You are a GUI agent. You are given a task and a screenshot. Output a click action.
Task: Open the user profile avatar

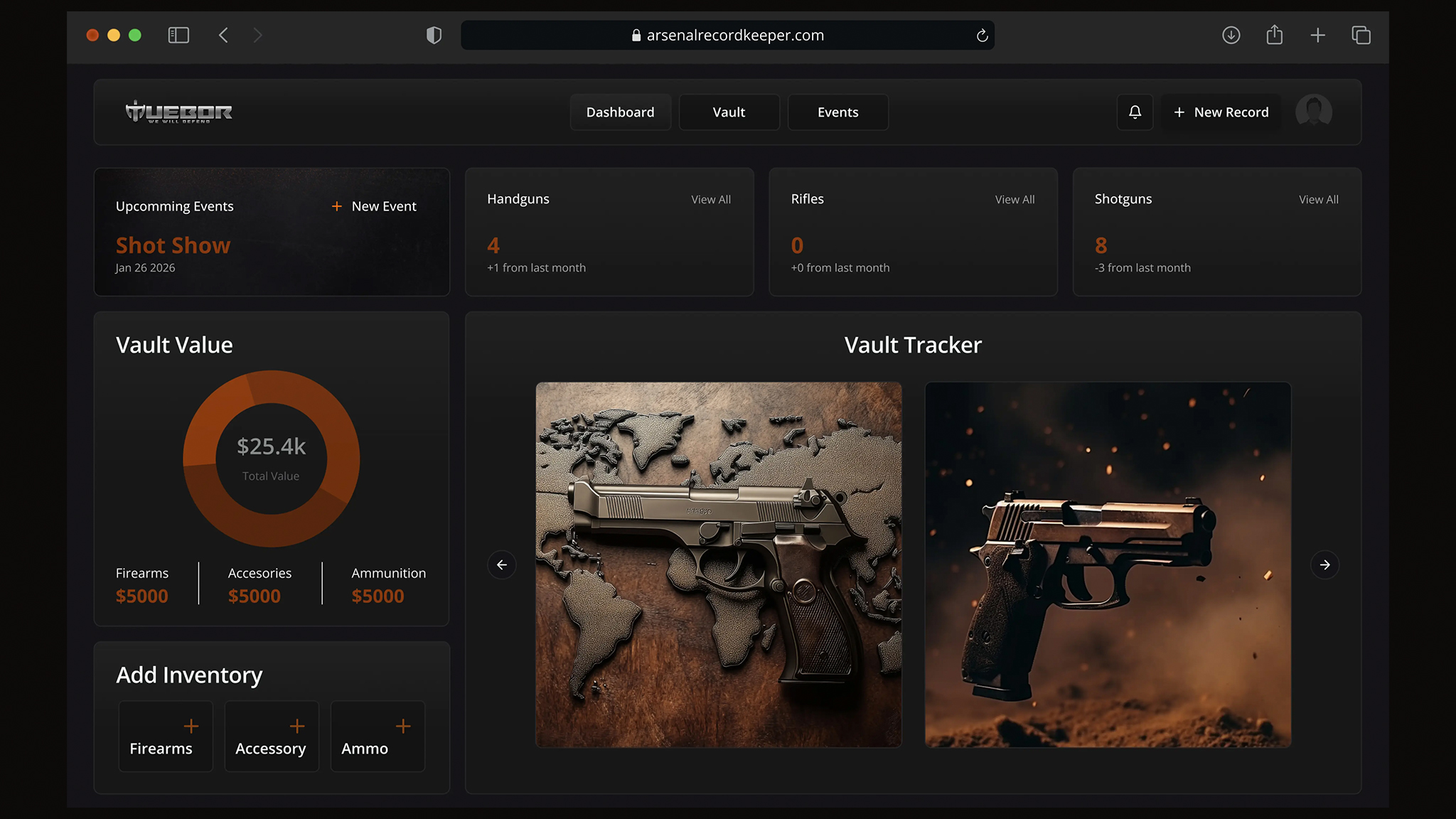point(1313,112)
